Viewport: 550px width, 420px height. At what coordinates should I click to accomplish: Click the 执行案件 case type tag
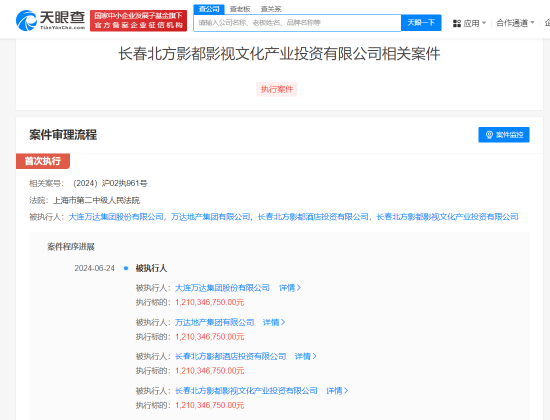tap(277, 89)
